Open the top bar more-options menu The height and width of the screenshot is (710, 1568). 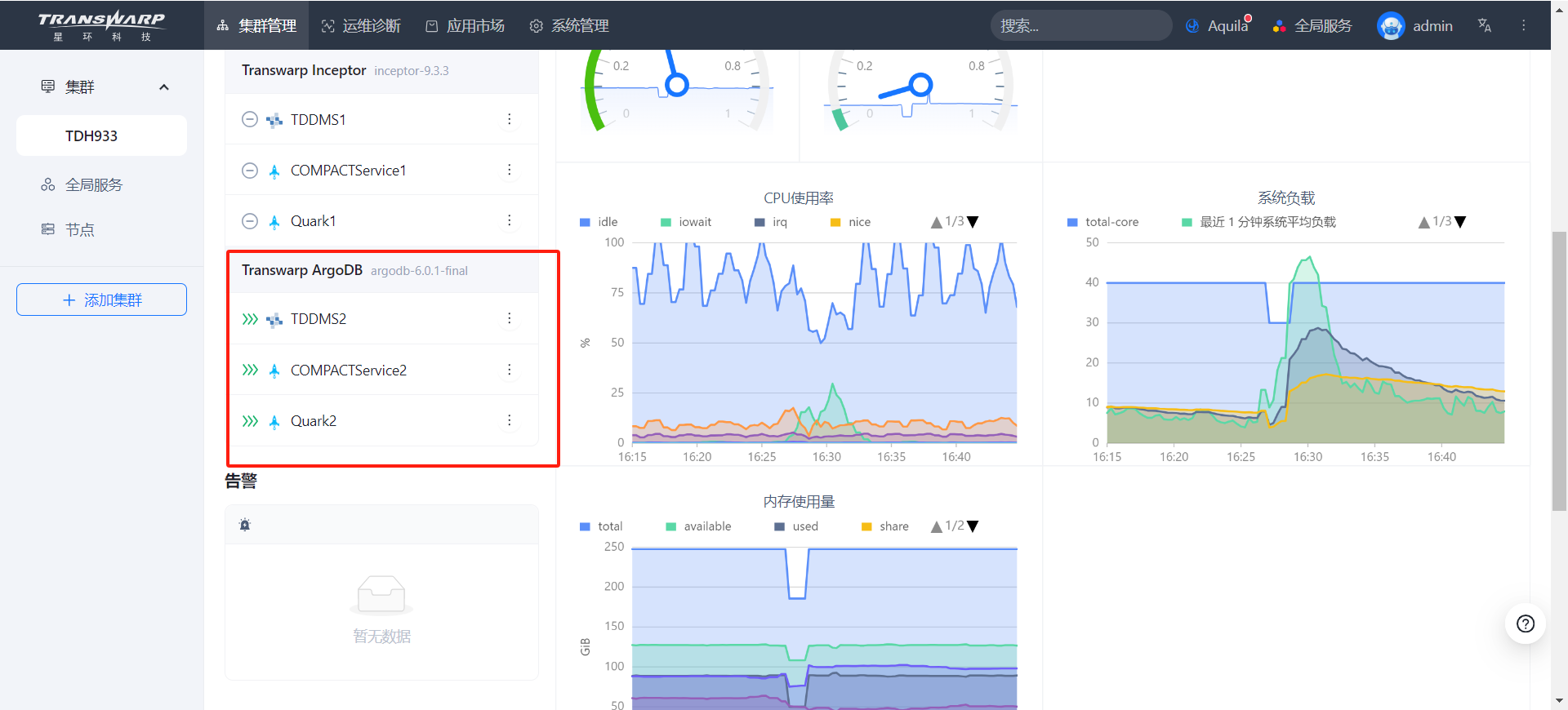click(x=1523, y=25)
